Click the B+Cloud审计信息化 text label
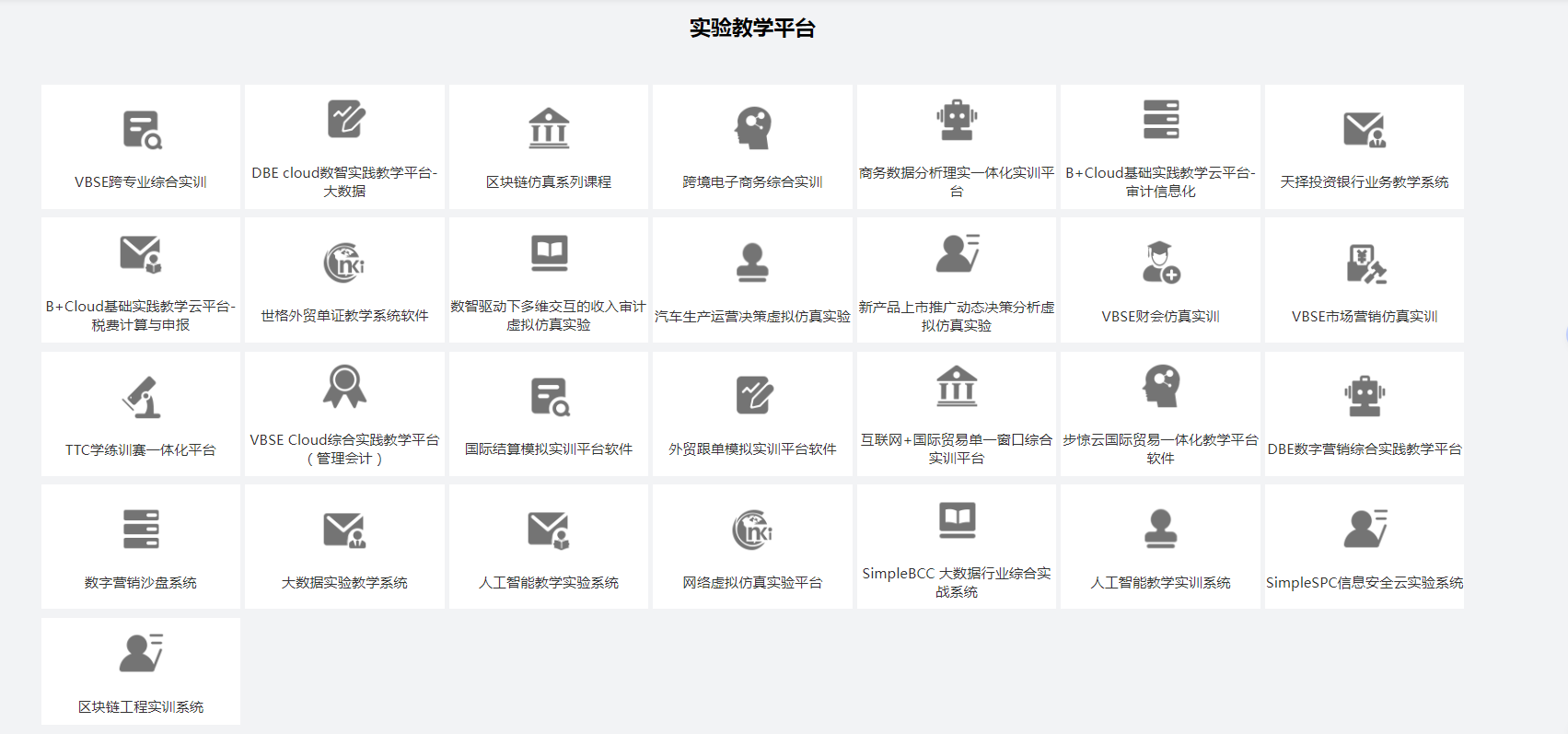Viewport: 1568px width, 734px height. 1160,181
